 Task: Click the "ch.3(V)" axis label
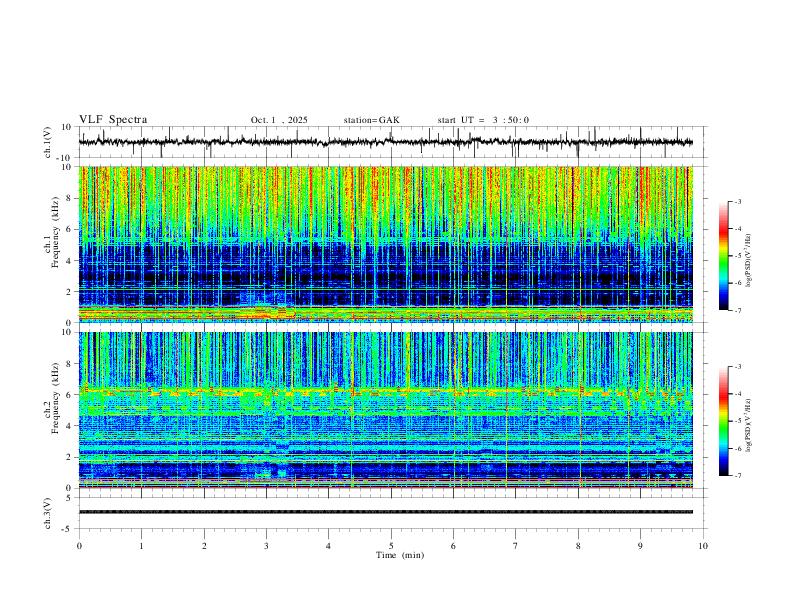tap(48, 513)
